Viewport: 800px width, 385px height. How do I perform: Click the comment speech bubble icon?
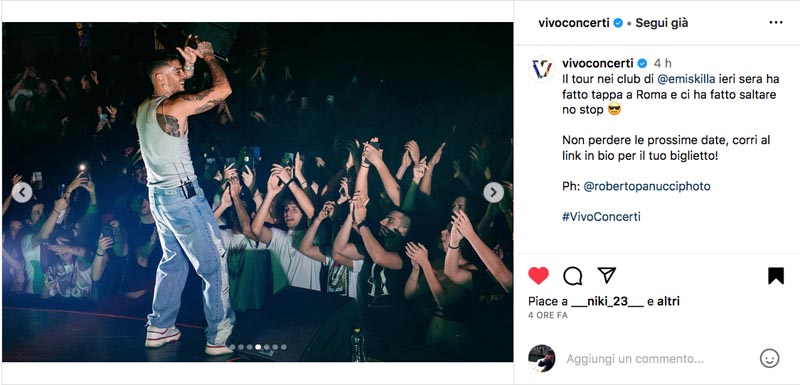tap(572, 276)
